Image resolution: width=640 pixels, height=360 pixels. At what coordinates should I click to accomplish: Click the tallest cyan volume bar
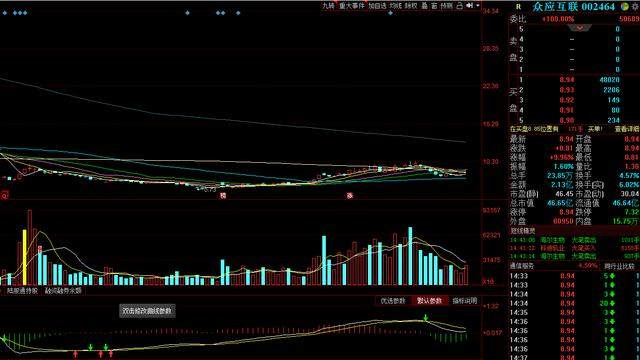(x=410, y=256)
